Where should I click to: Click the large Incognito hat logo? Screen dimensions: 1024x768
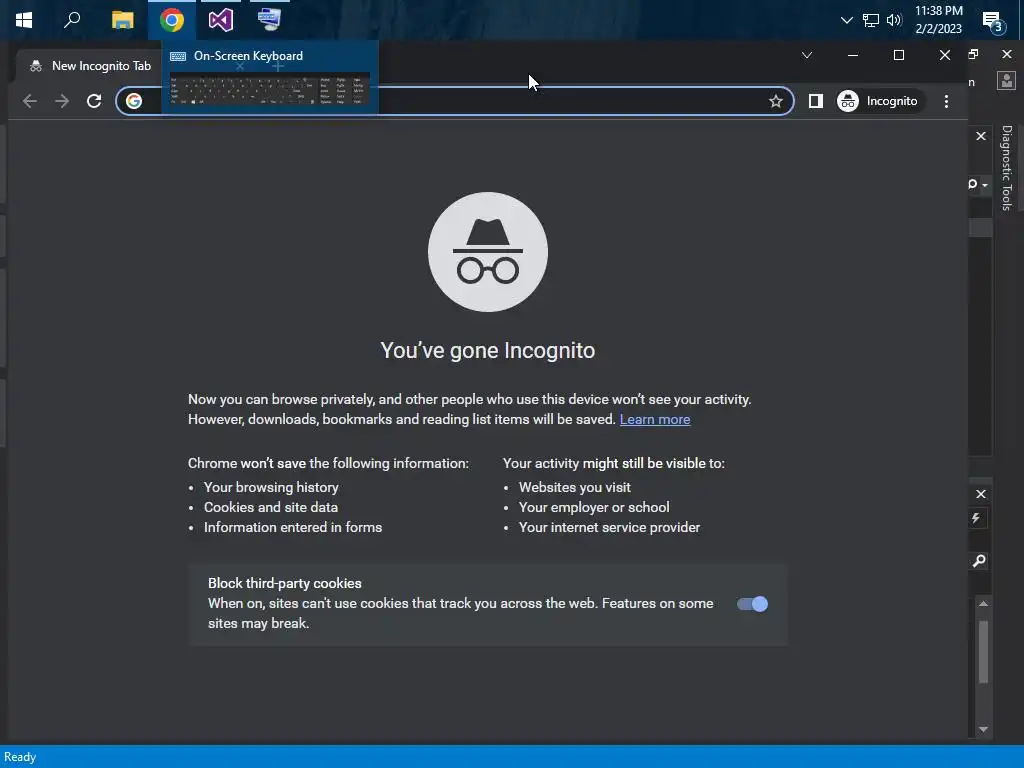click(488, 252)
